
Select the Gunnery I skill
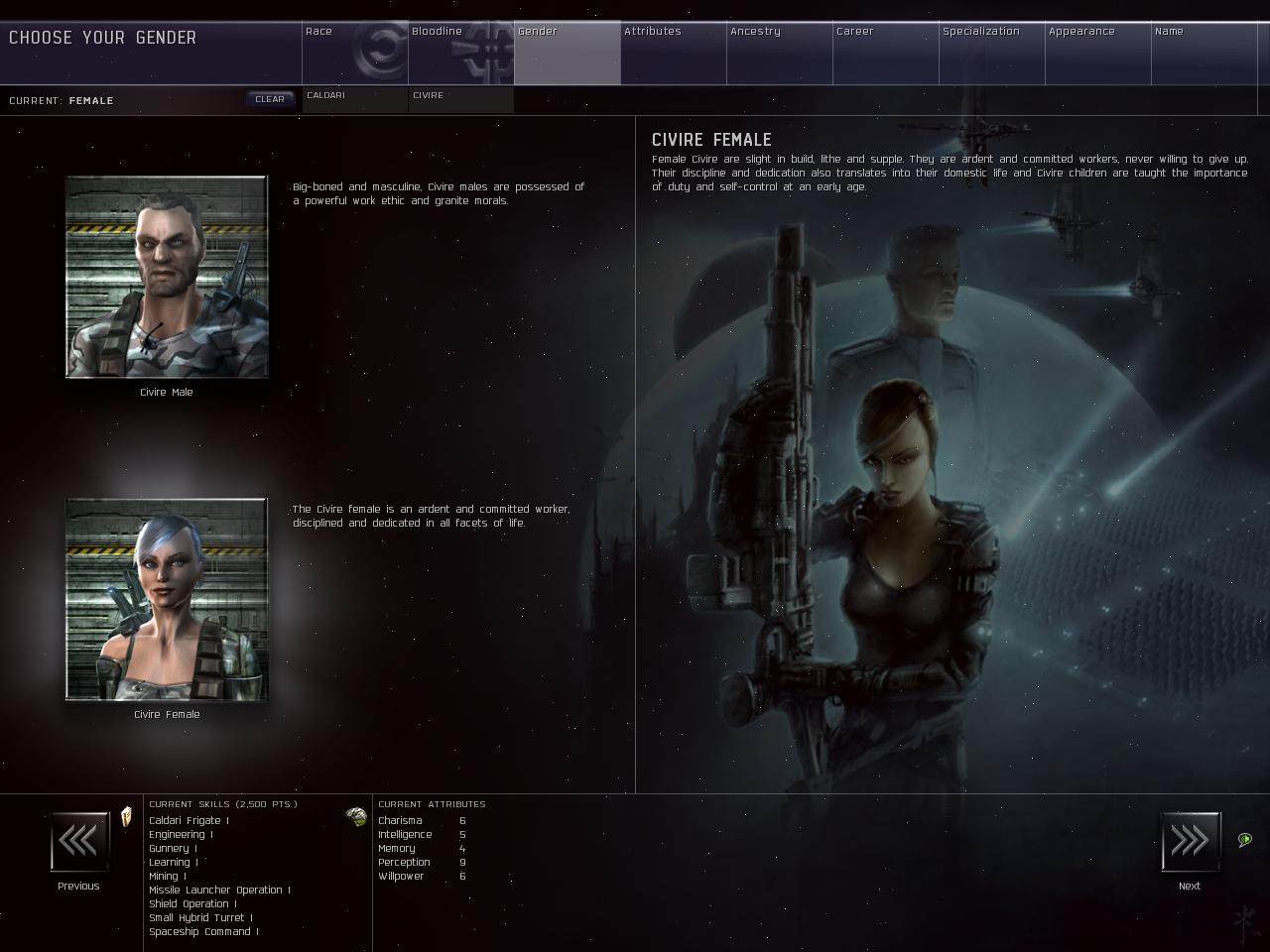(x=173, y=848)
